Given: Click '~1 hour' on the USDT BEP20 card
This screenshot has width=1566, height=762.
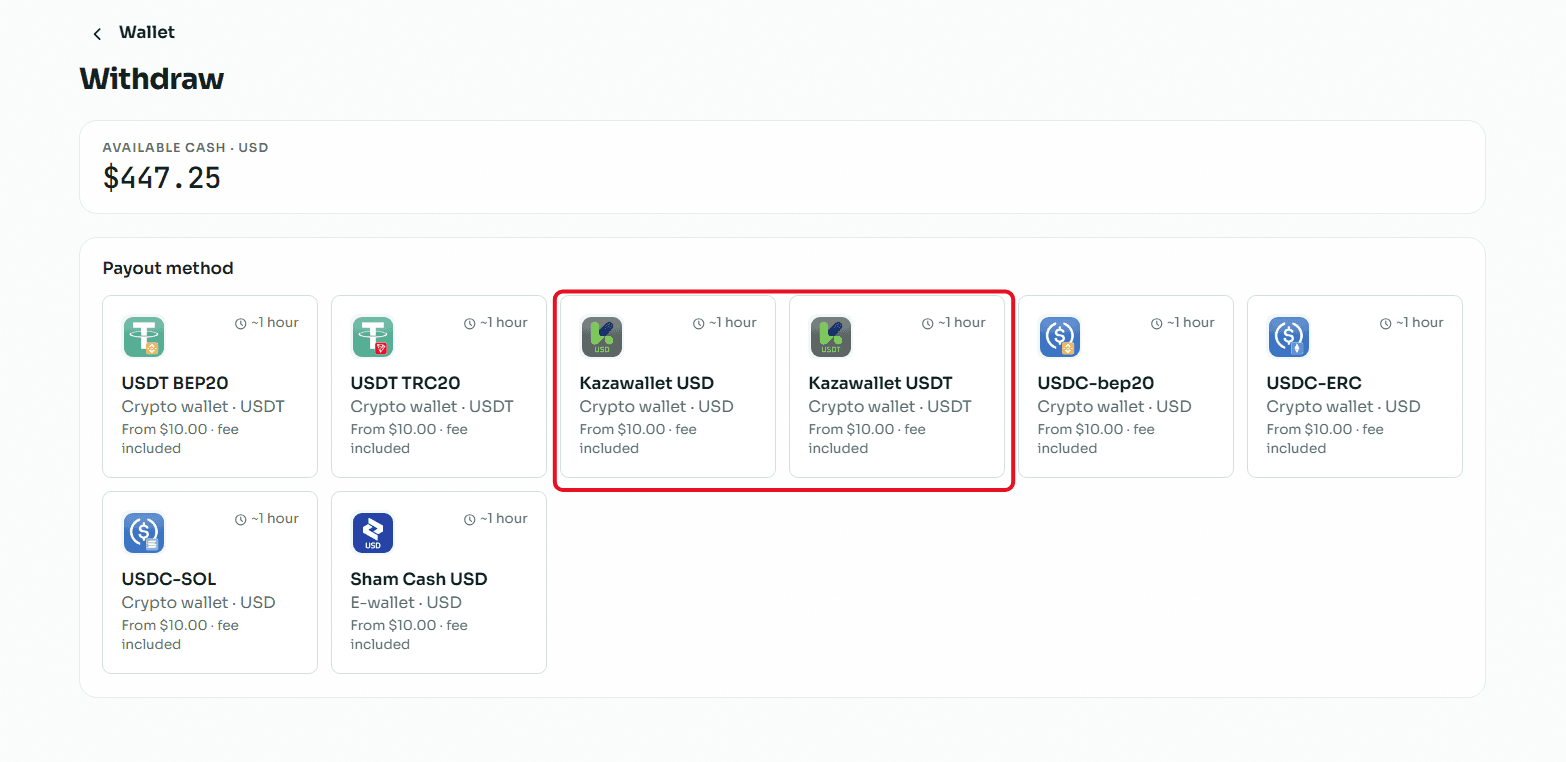Looking at the screenshot, I should pos(274,323).
